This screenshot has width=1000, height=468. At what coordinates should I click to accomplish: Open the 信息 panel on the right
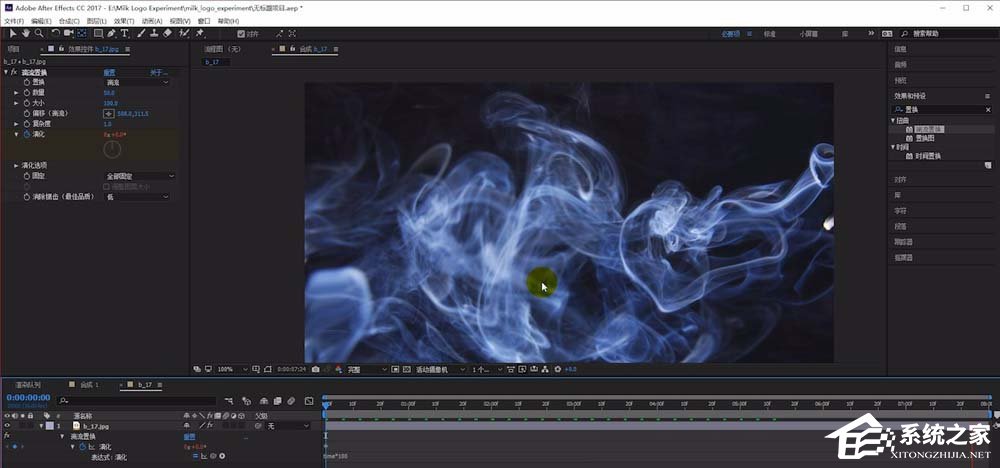click(900, 48)
